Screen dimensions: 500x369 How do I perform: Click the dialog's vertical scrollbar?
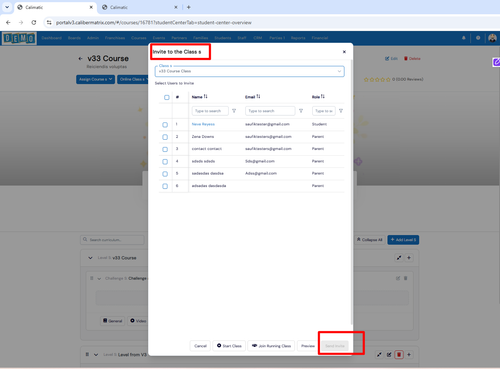coord(351,192)
